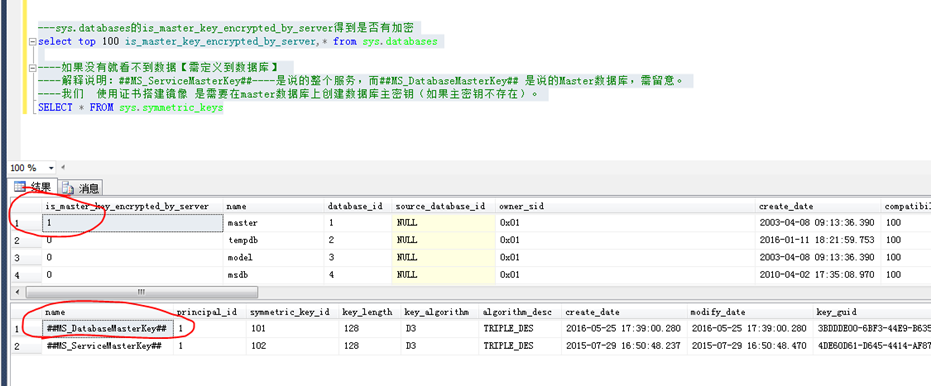This screenshot has height=386, width=931.
Task: Click the owner_sid column header
Action: click(x=626, y=206)
